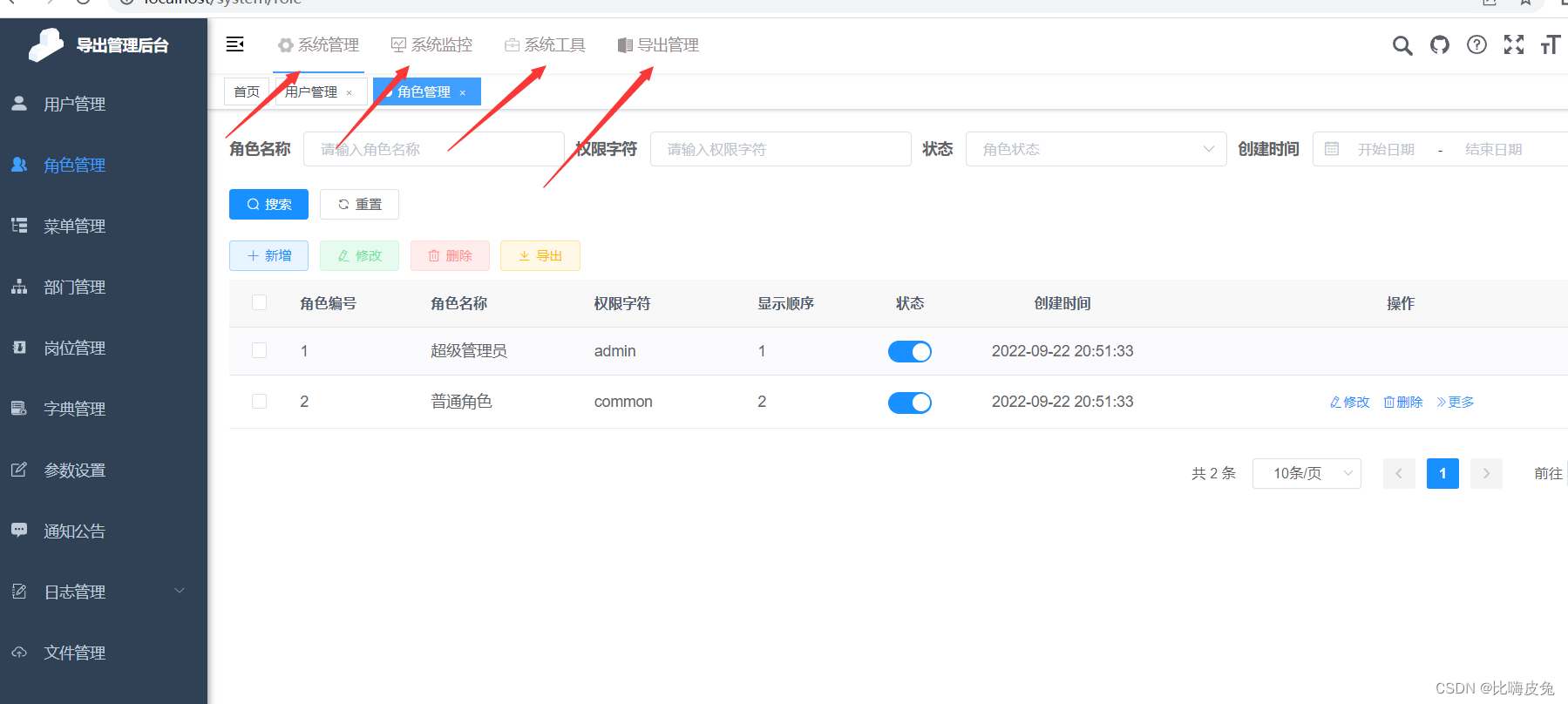Click the log management icon

tap(19, 592)
